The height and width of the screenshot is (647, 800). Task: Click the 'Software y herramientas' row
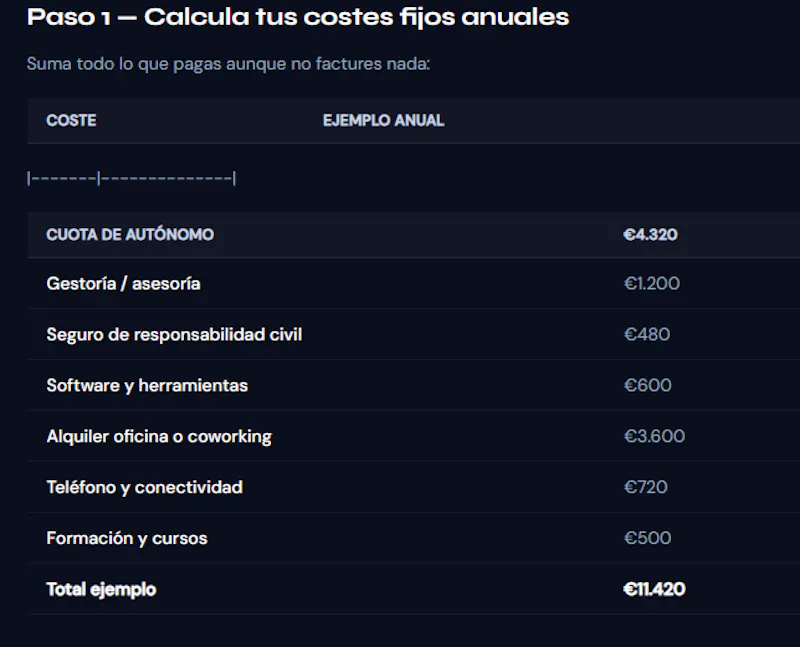(413, 385)
